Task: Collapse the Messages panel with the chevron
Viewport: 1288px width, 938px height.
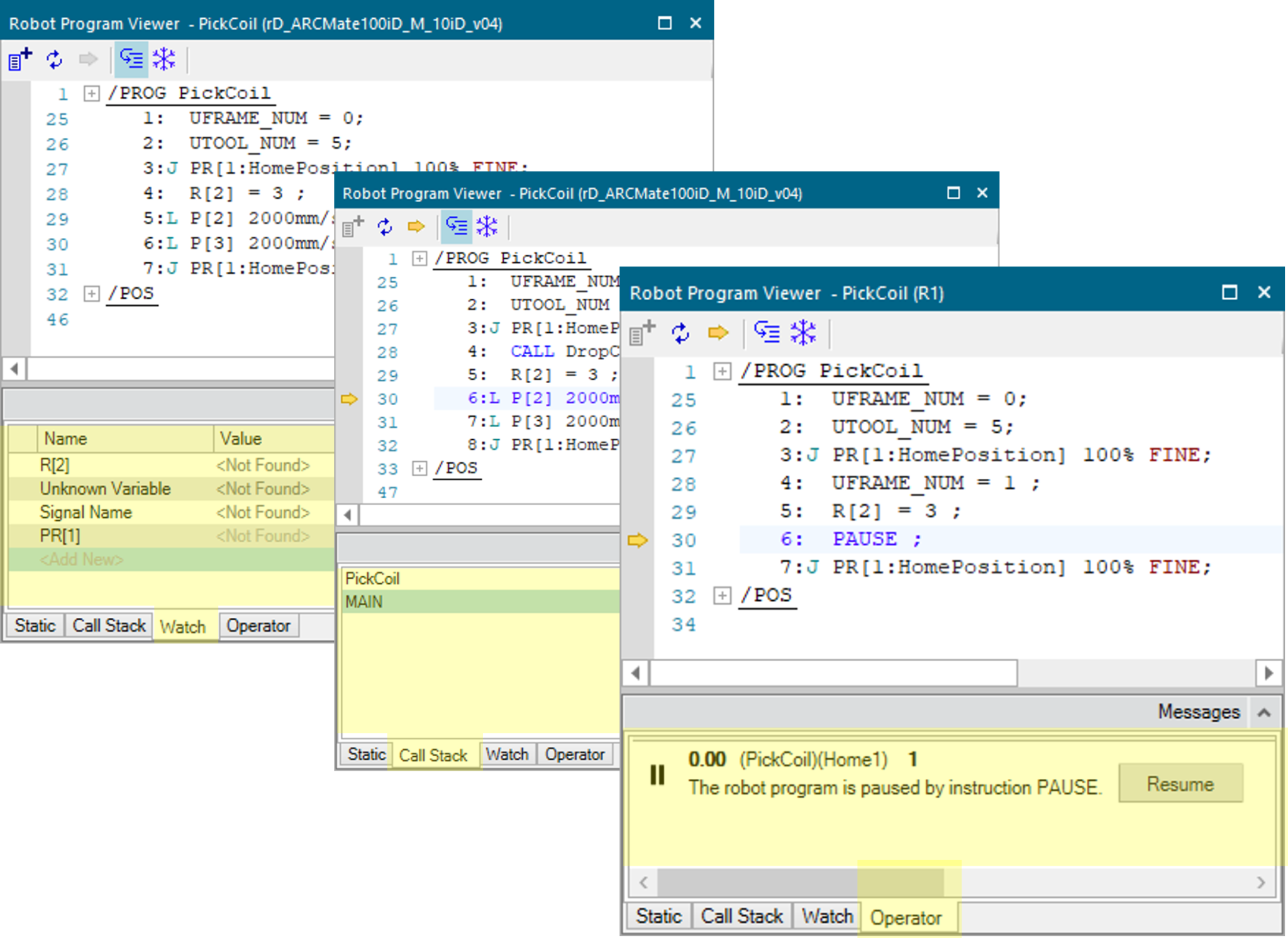Action: 1264,713
